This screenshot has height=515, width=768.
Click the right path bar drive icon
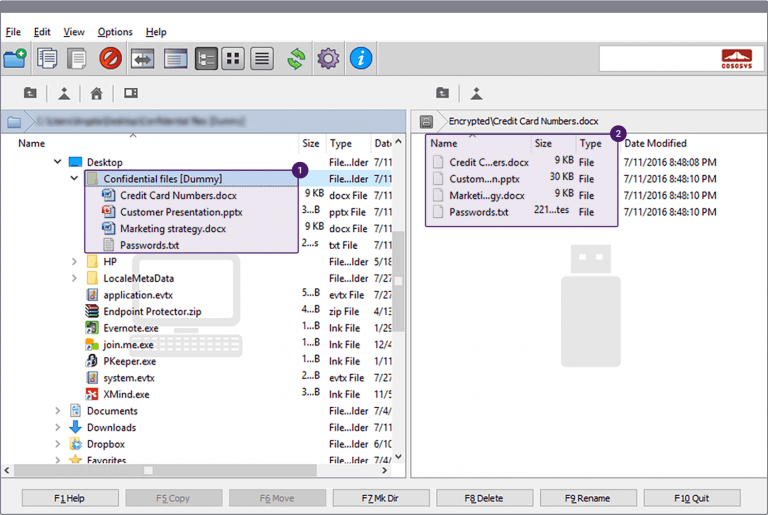426,122
